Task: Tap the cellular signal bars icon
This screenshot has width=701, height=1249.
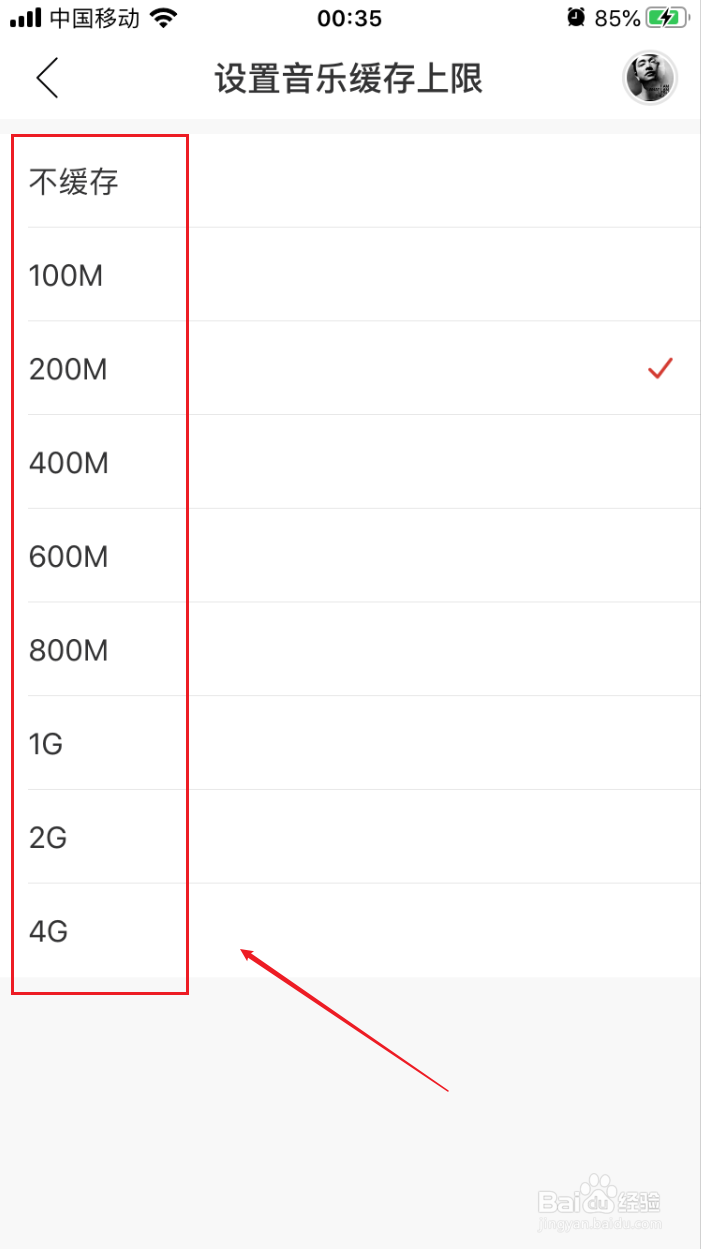Action: click(25, 18)
